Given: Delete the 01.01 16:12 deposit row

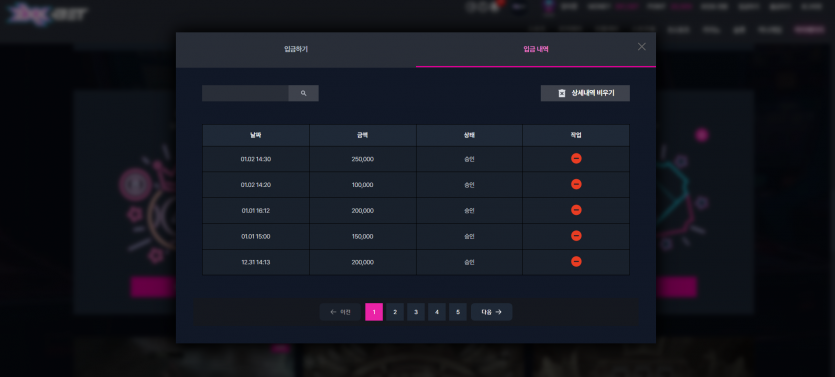Looking at the screenshot, I should [x=576, y=210].
